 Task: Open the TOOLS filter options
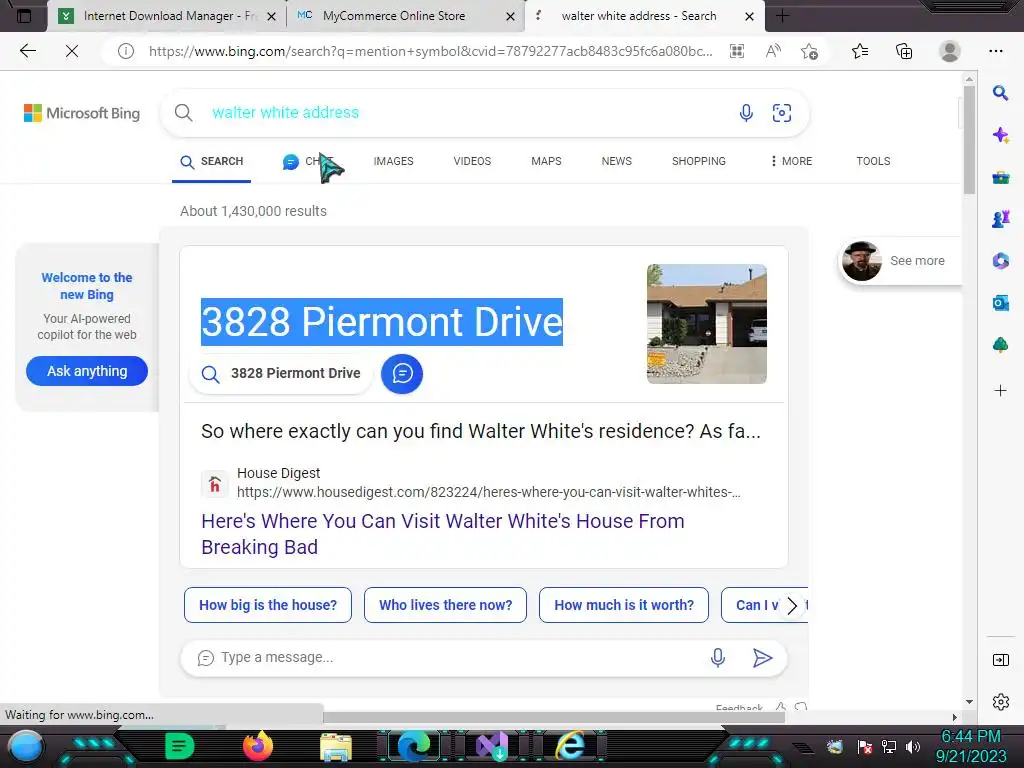click(x=873, y=161)
